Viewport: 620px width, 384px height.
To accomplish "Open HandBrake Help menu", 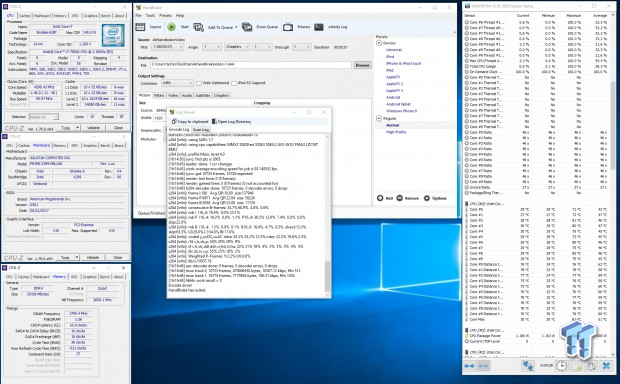I will [x=180, y=15].
